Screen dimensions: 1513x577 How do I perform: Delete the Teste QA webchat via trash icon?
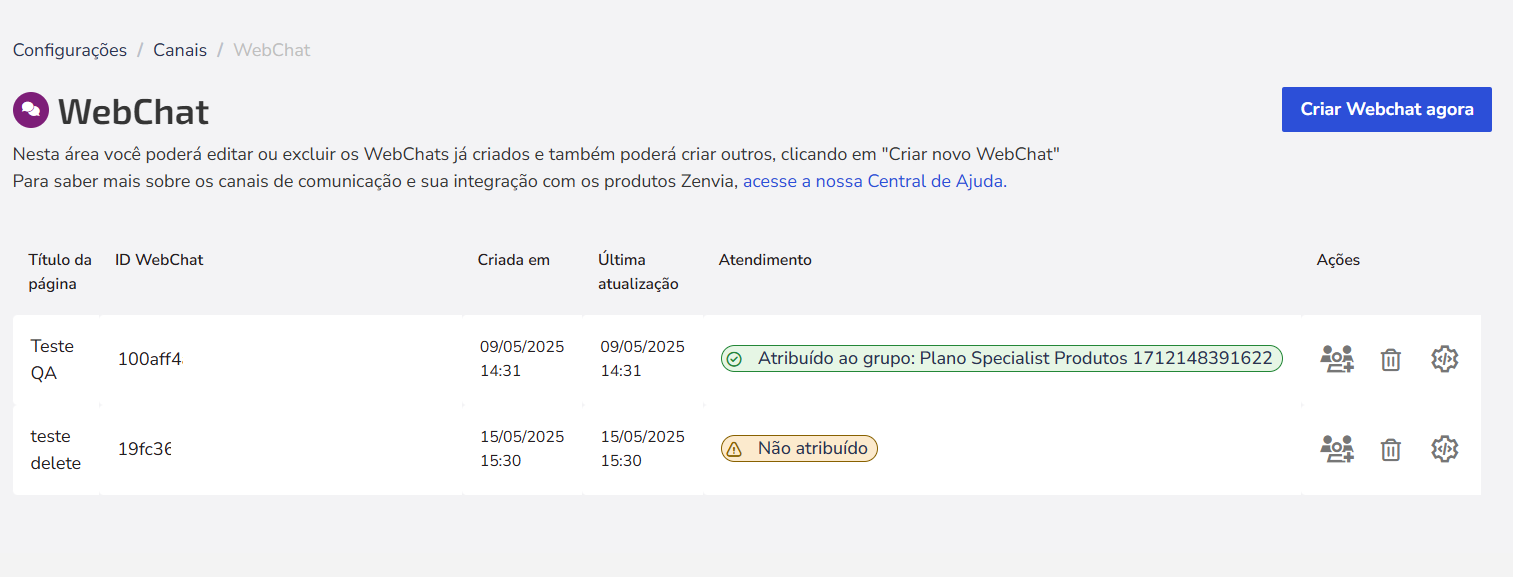click(1390, 360)
